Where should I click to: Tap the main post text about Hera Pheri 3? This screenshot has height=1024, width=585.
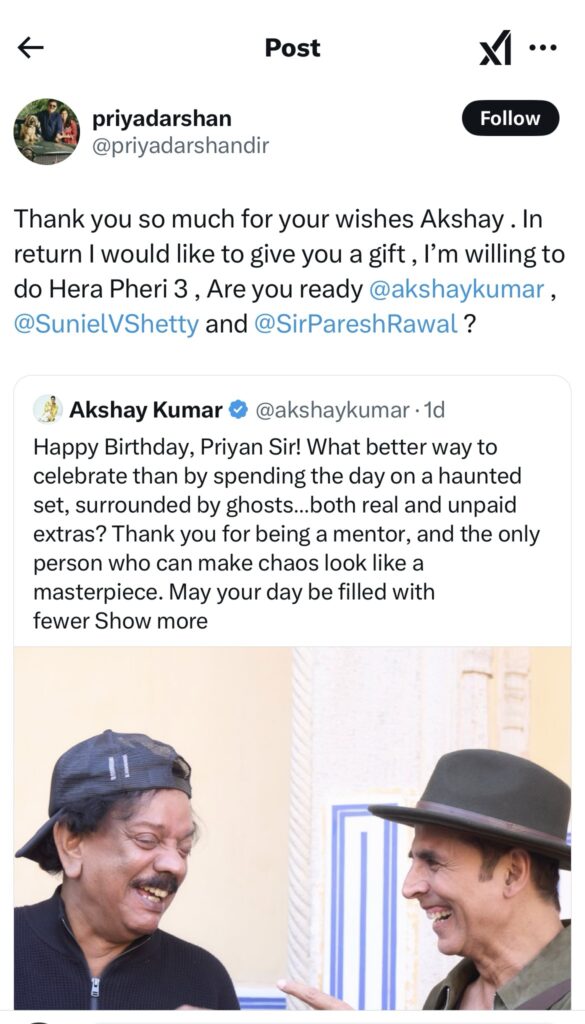tap(289, 271)
